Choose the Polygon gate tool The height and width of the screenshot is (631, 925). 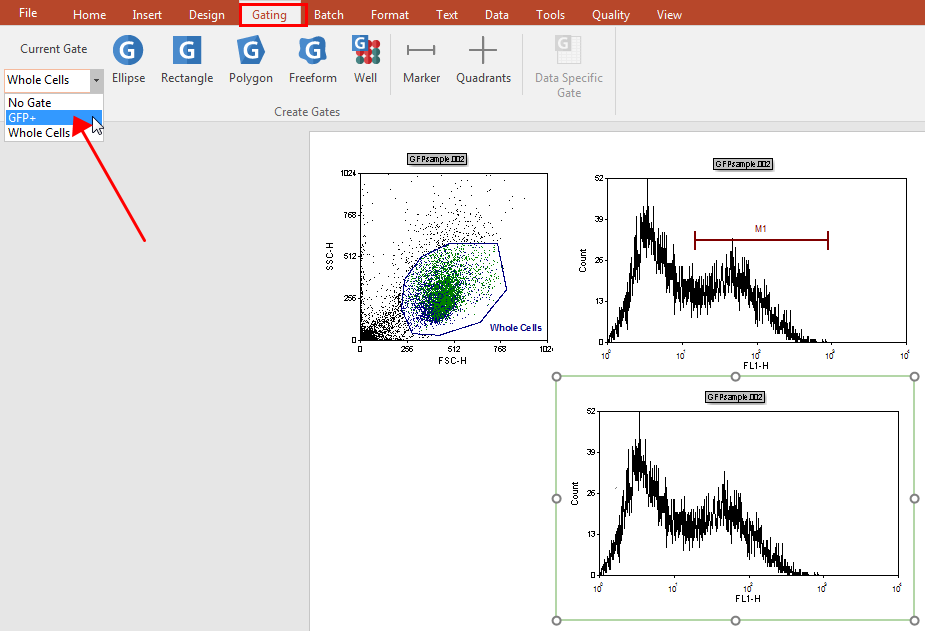250,60
